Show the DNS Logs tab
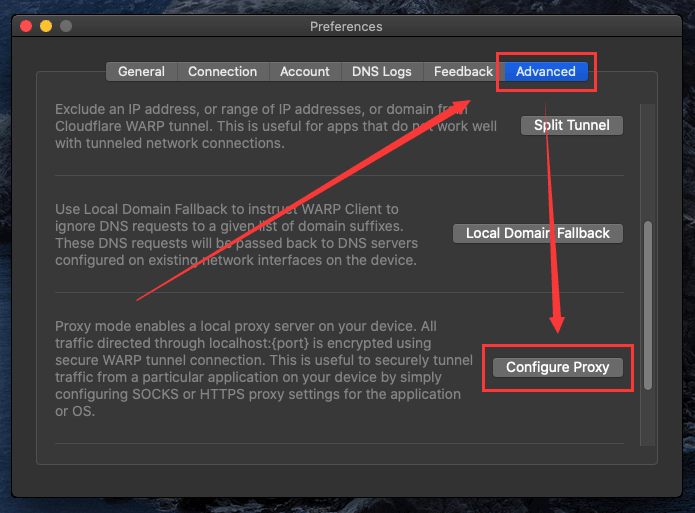695x513 pixels. click(381, 71)
